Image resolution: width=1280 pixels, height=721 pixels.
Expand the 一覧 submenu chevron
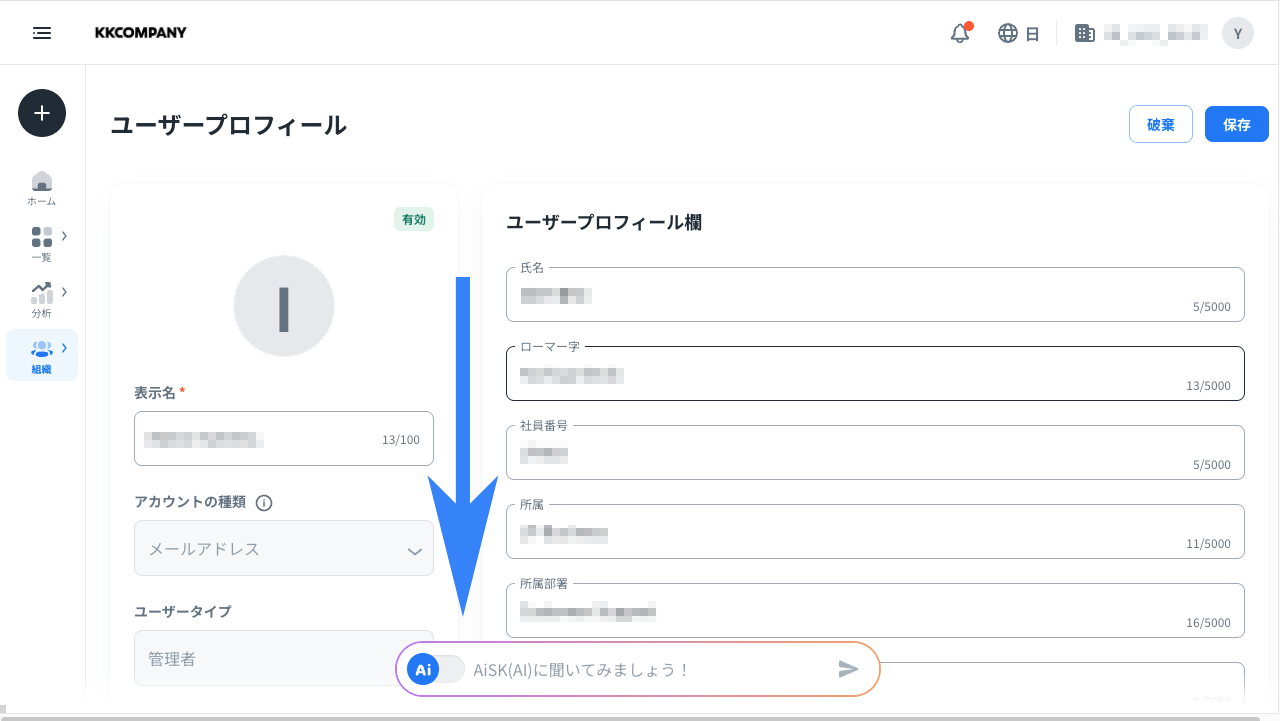click(x=65, y=236)
